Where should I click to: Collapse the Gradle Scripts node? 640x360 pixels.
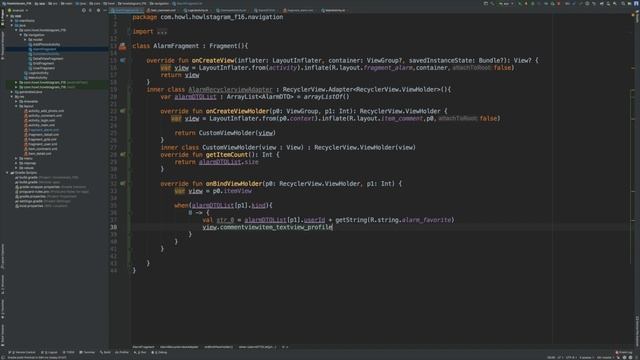pos(7,173)
